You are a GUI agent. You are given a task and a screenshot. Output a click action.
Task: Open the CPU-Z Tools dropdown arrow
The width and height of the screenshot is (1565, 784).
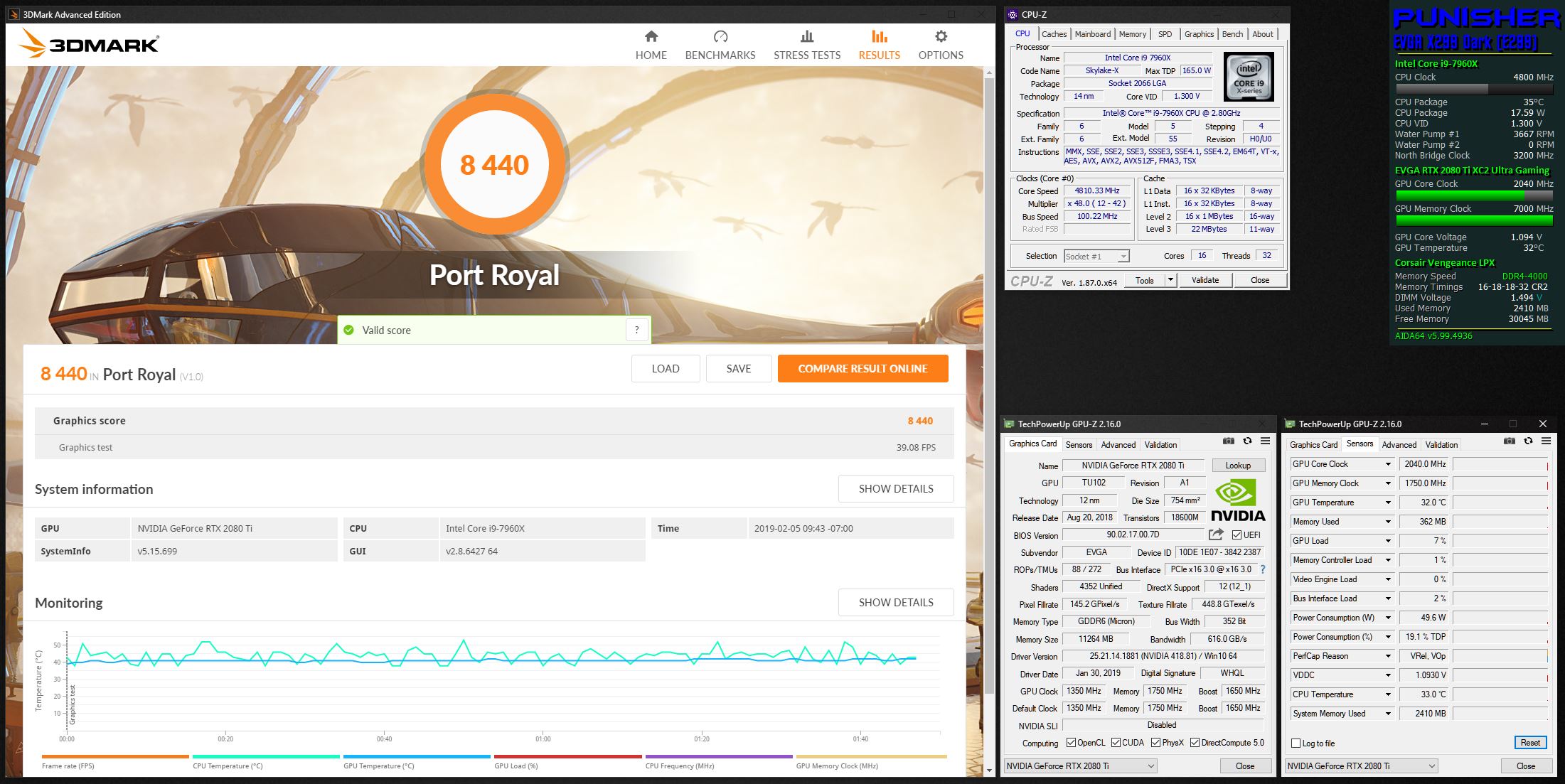coord(1170,280)
